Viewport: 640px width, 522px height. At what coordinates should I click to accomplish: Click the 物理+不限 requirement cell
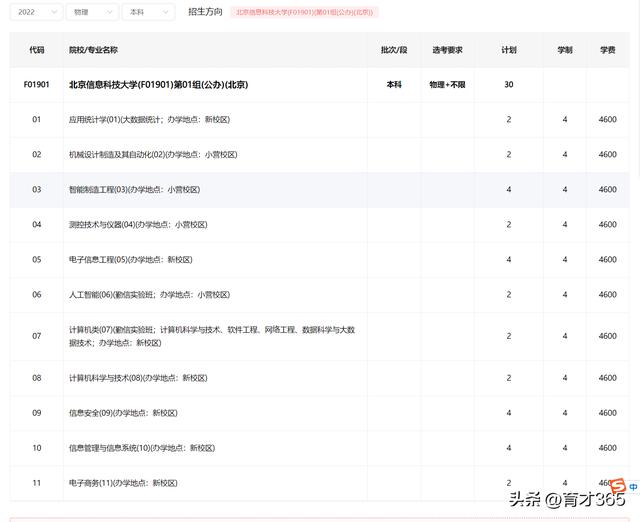447,84
